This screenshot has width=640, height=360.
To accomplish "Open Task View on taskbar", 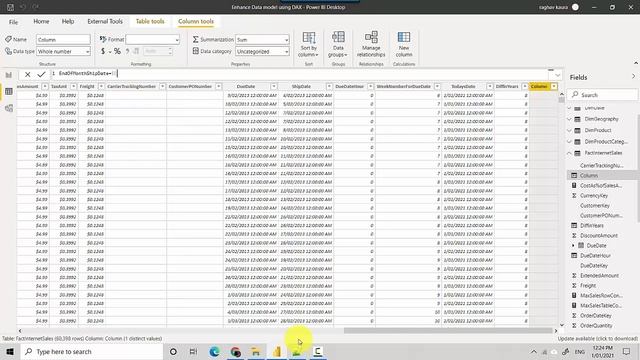I will pos(193,351).
